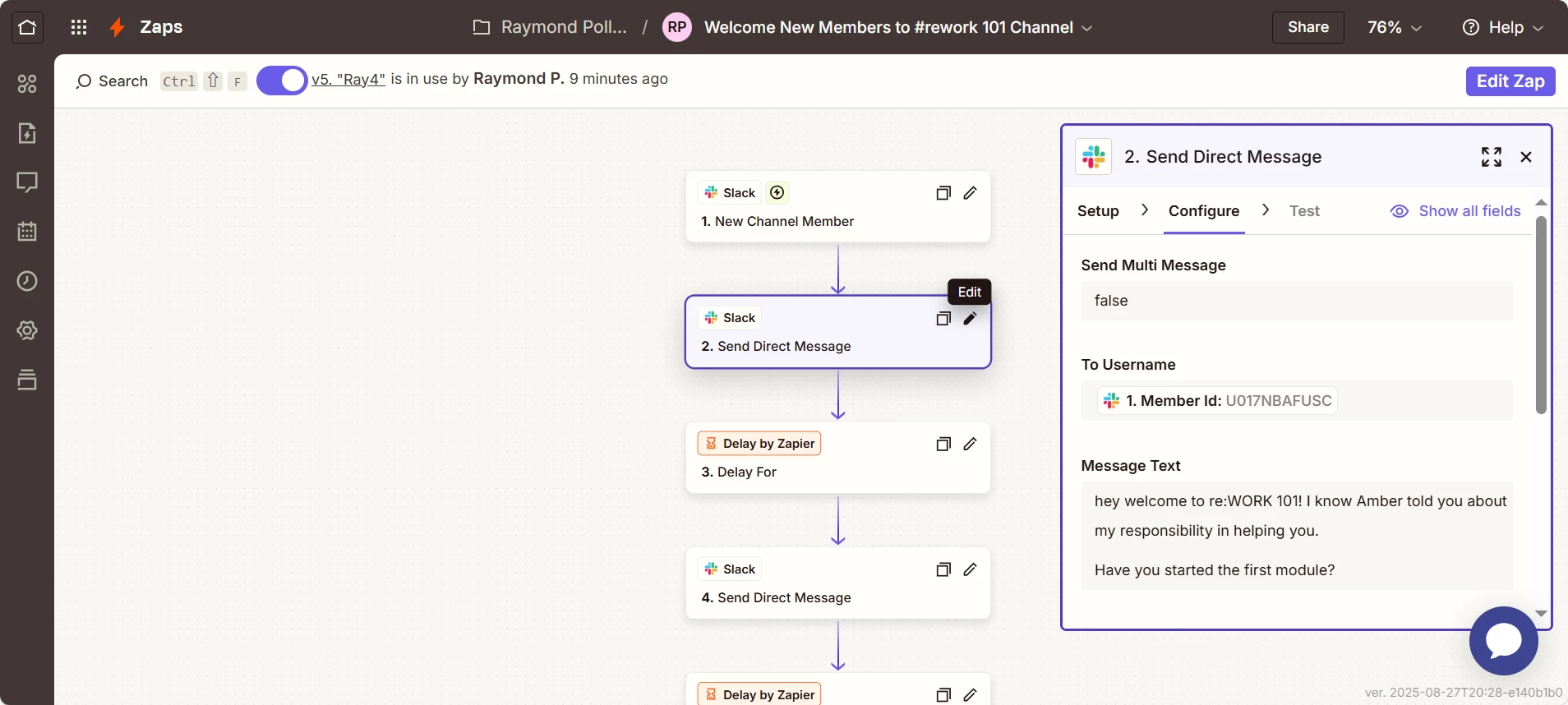Open the Zap history clock icon
The image size is (1568, 705).
click(x=27, y=281)
